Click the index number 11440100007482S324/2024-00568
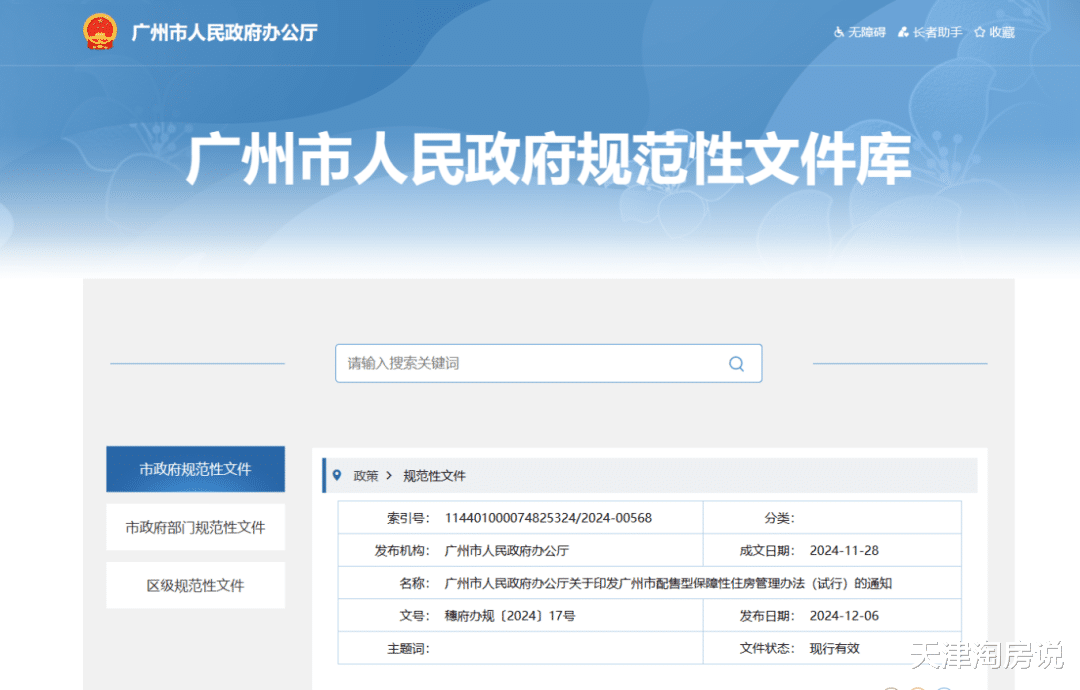This screenshot has height=690, width=1080. (548, 518)
